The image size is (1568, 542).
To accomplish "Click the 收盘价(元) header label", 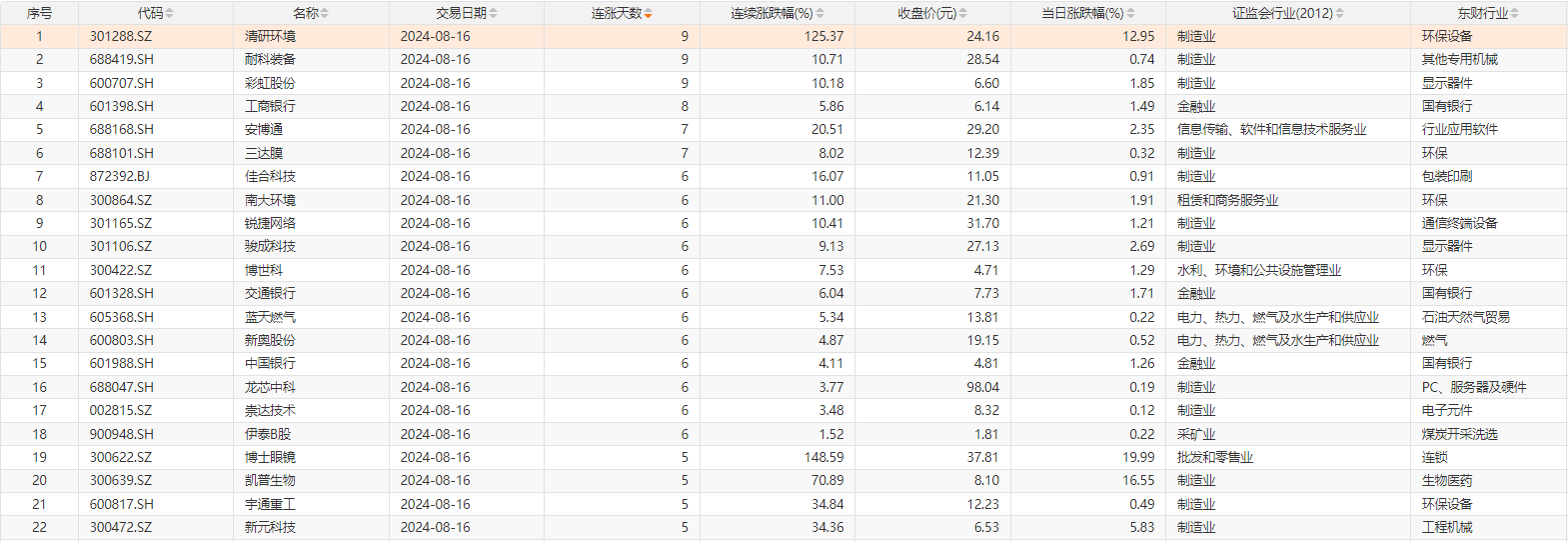I will 927,13.
